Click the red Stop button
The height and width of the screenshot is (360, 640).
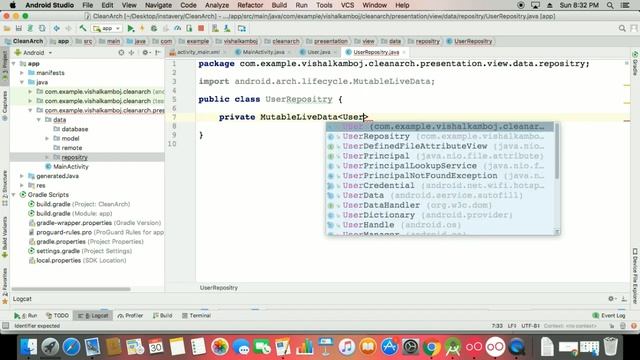pyautogui.click(x=201, y=29)
